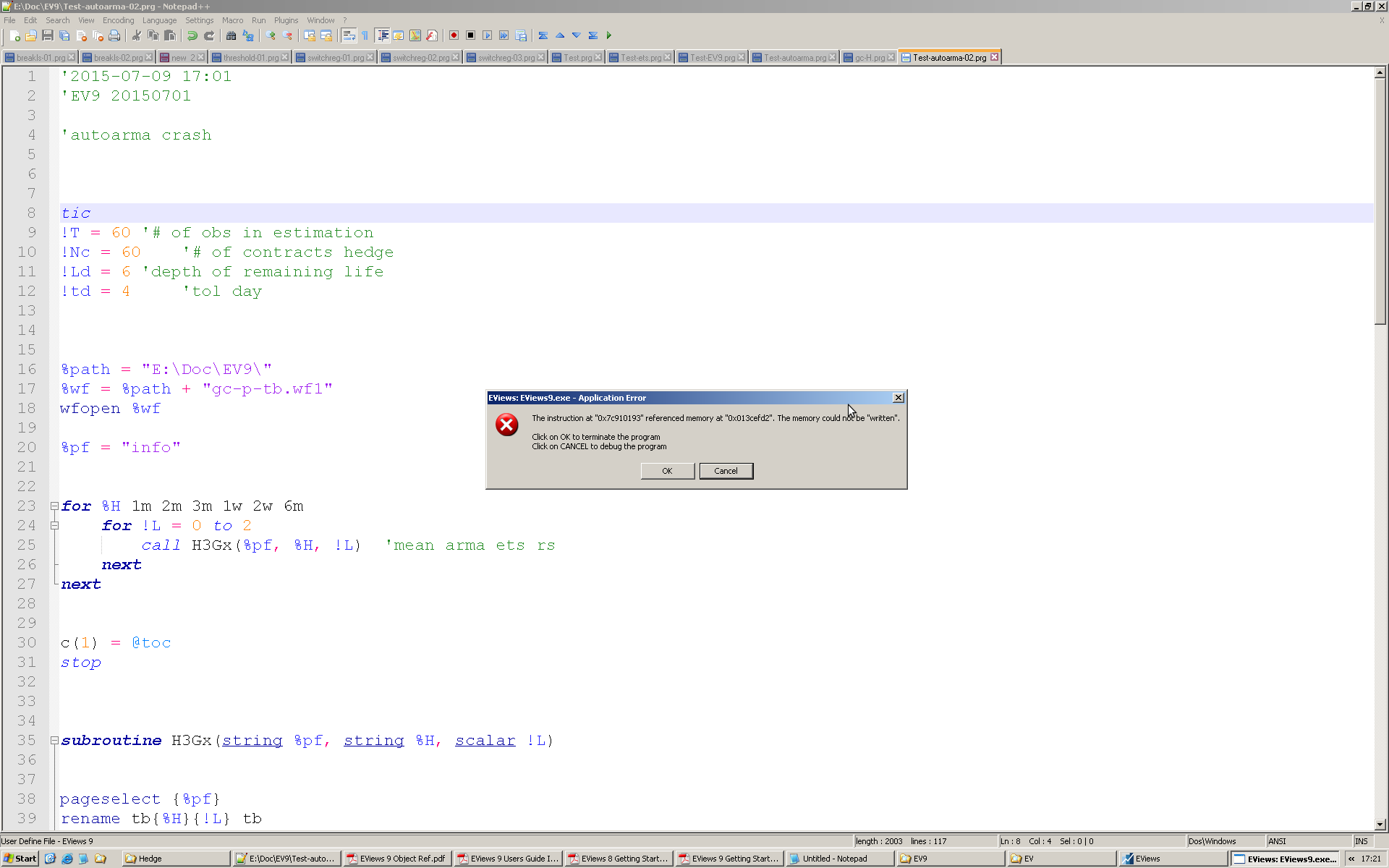
Task: Open 'Untitled - Notepad' from taskbar
Action: (838, 859)
